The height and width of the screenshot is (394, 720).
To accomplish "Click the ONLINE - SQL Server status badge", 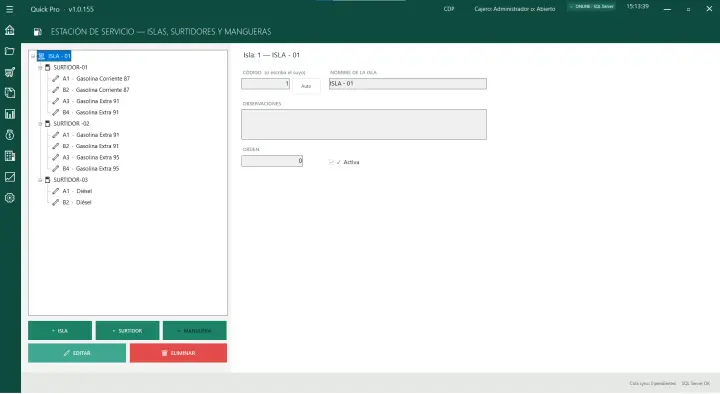I will 592,6.
